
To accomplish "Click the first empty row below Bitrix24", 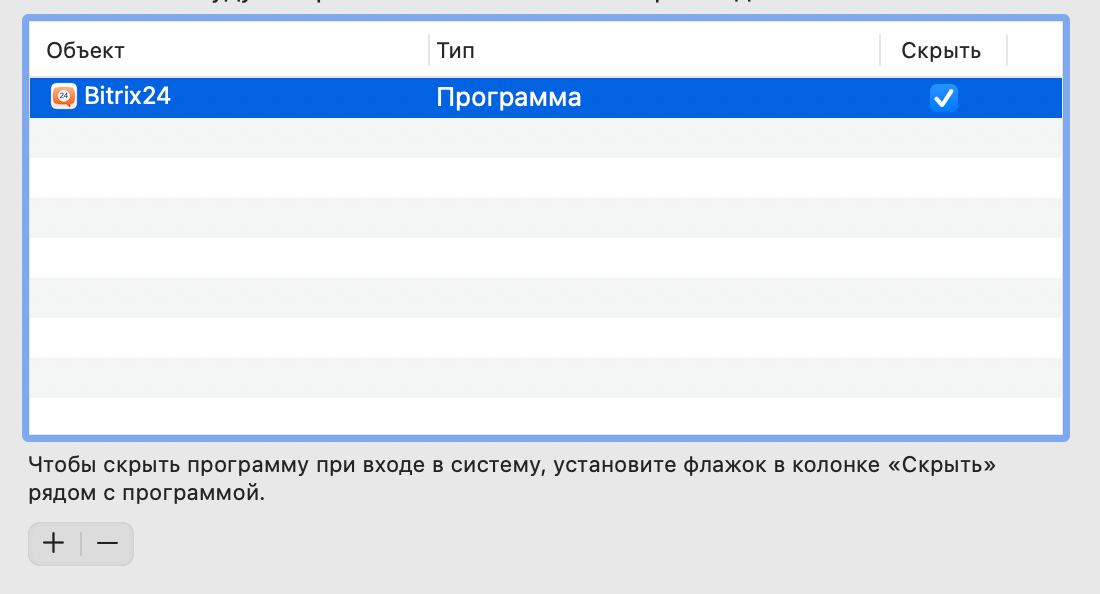I will point(545,138).
